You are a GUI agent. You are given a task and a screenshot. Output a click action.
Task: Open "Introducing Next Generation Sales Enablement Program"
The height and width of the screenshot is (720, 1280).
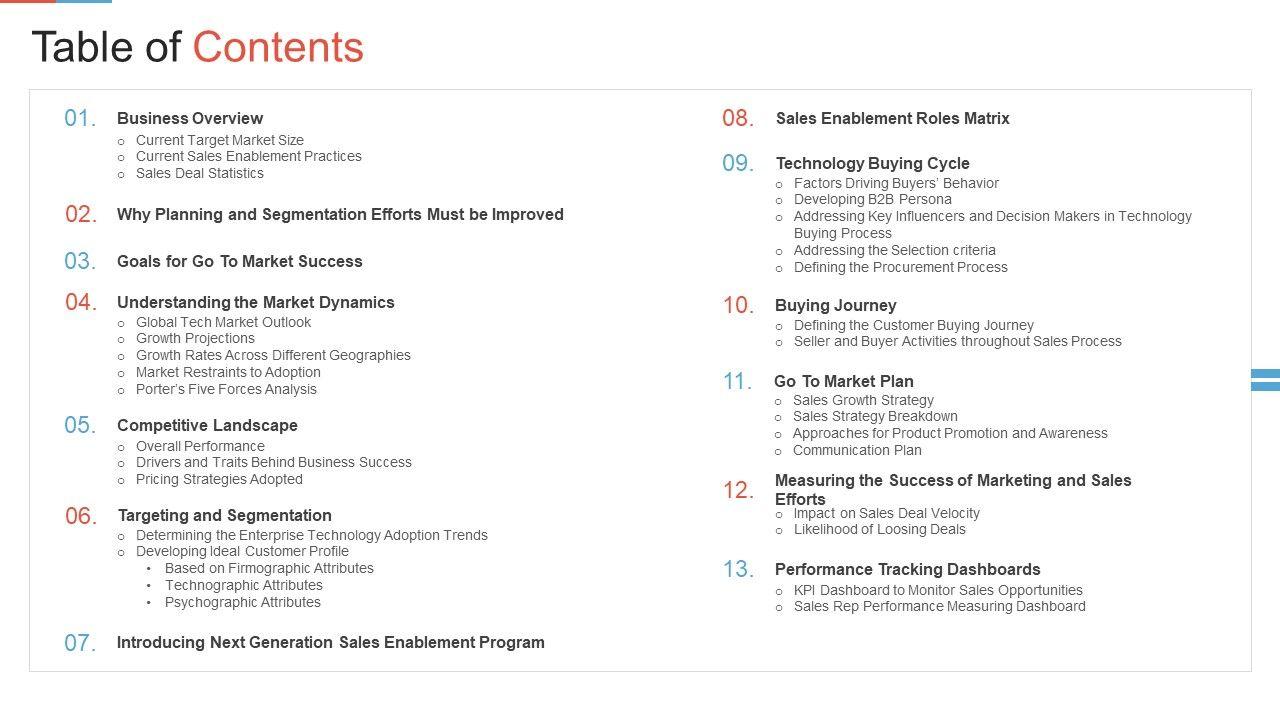click(330, 642)
